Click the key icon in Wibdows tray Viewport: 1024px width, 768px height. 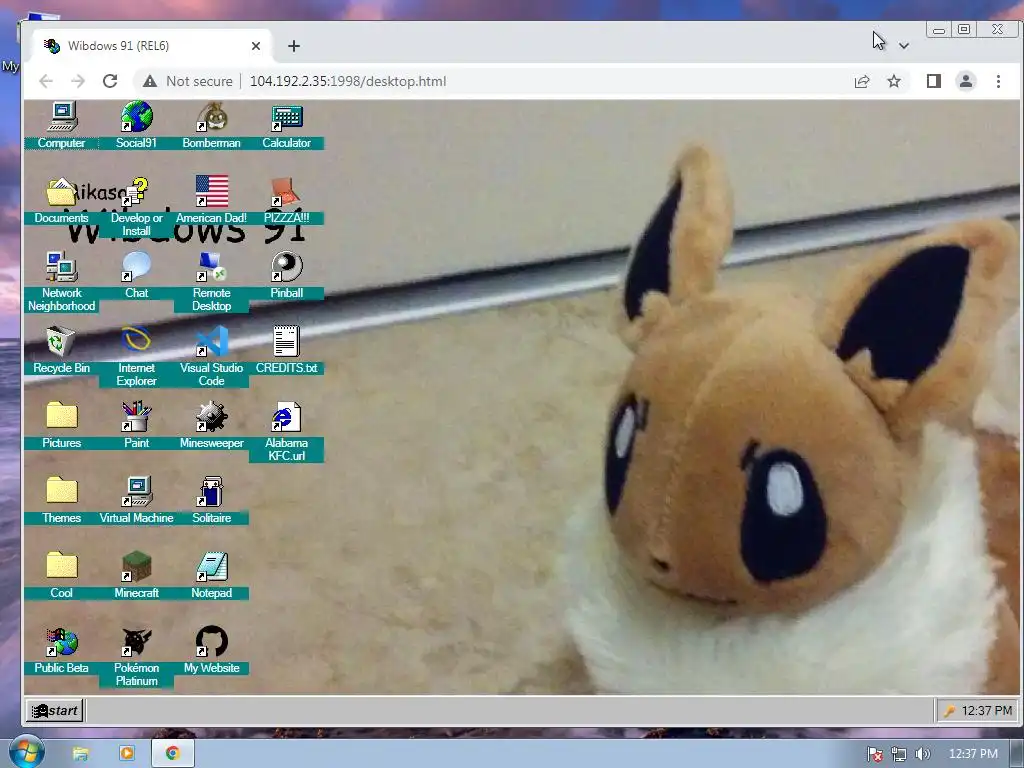949,711
